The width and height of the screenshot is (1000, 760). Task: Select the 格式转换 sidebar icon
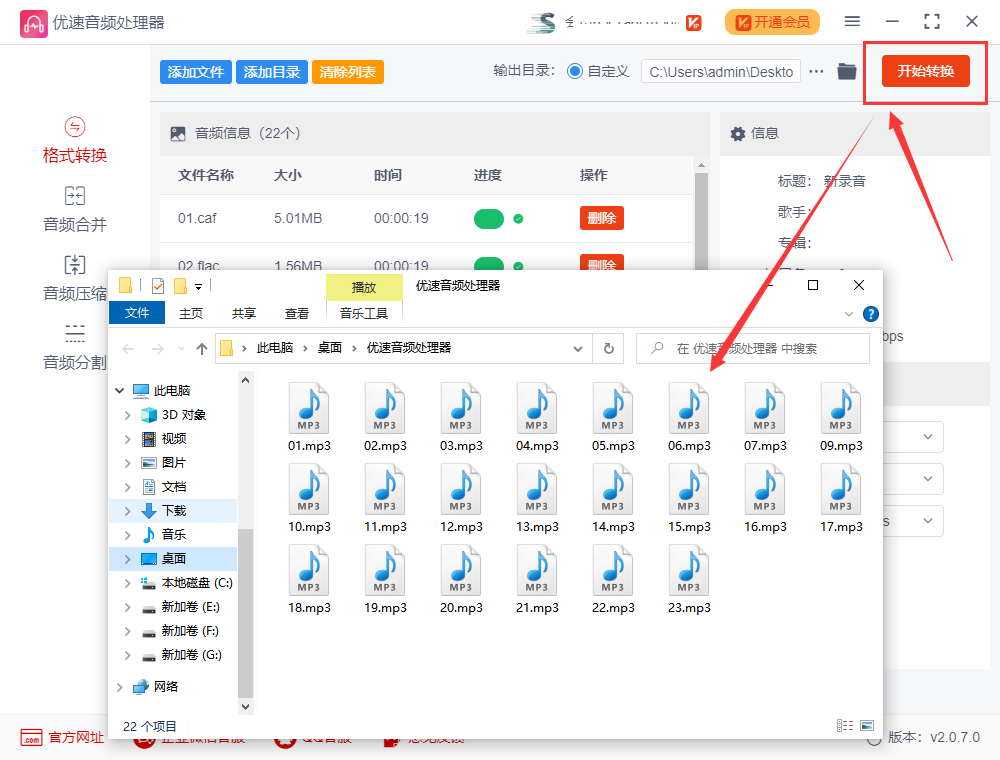75,127
